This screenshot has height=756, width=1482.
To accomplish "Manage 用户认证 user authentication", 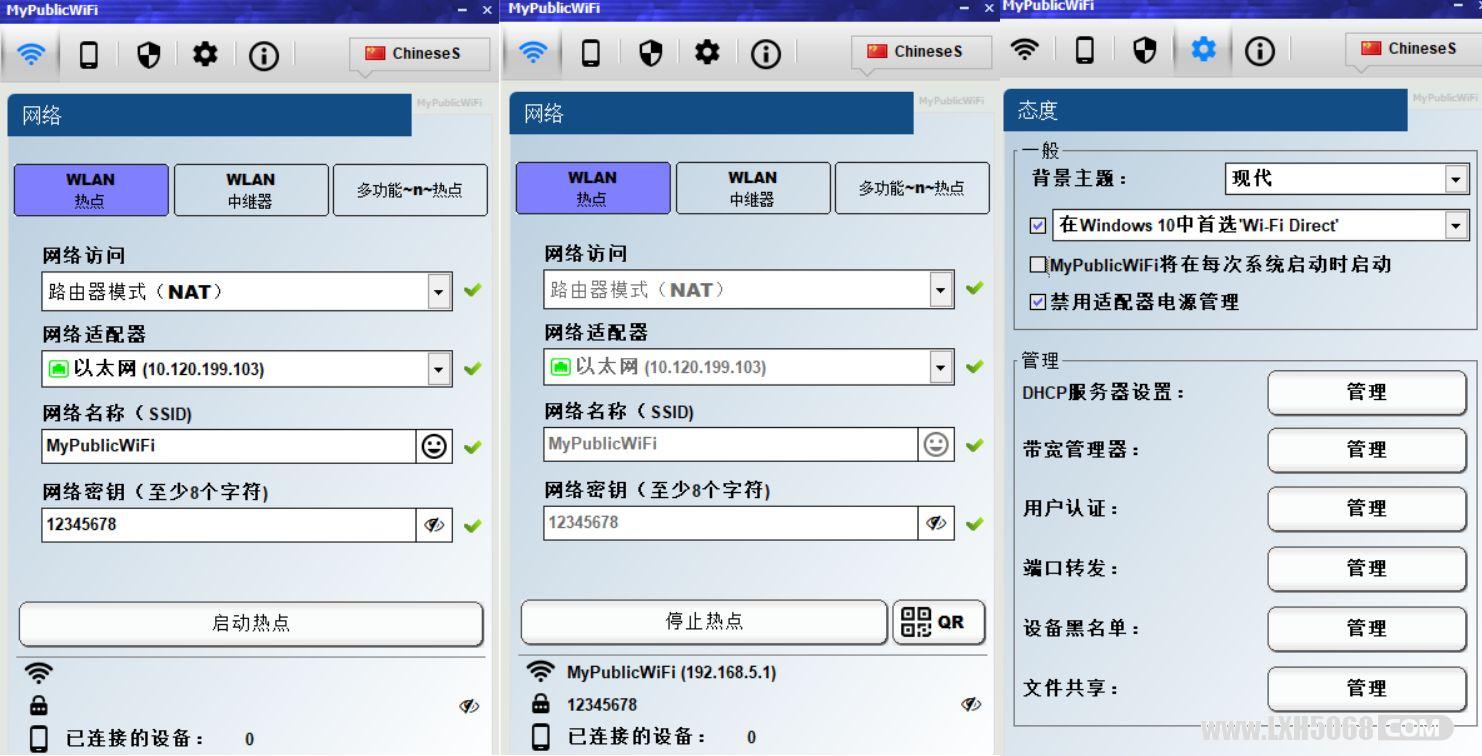I will click(1366, 509).
